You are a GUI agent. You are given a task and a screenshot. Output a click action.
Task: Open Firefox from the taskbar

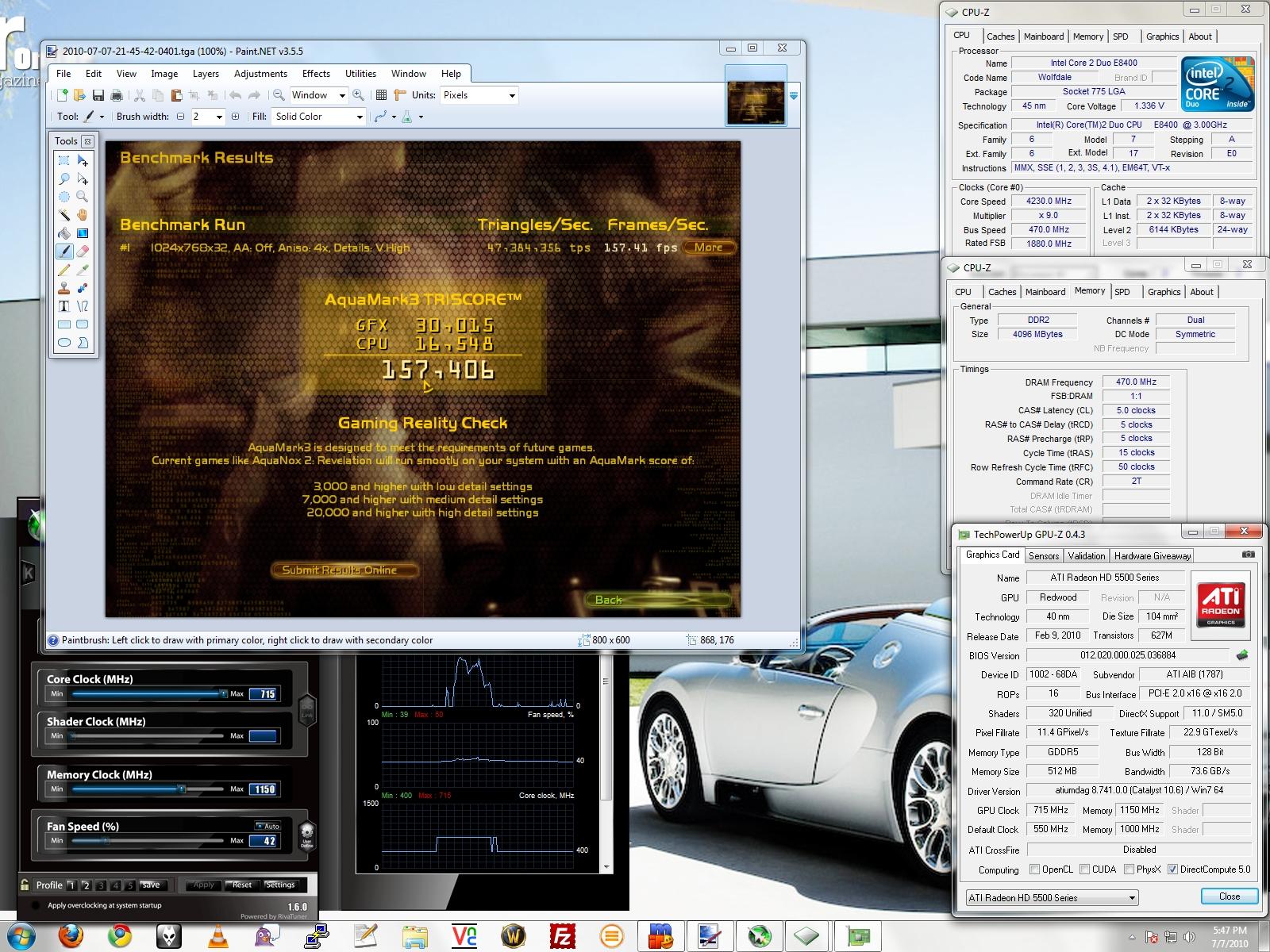coord(71,936)
